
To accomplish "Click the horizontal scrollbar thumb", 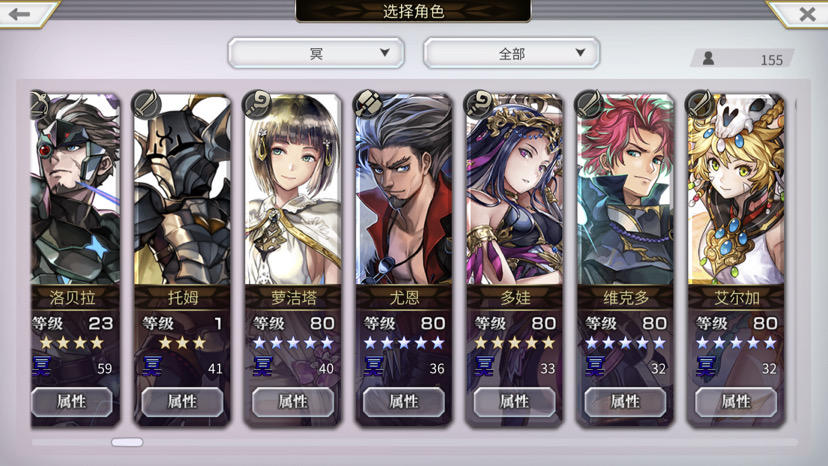I will (127, 442).
